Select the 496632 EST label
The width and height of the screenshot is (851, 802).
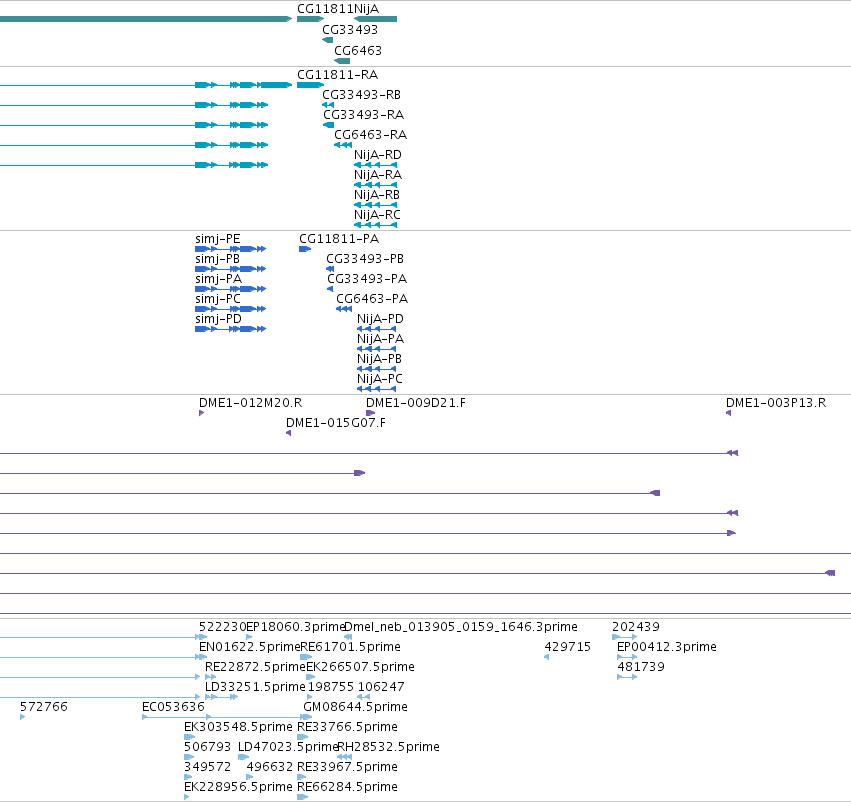270,767
